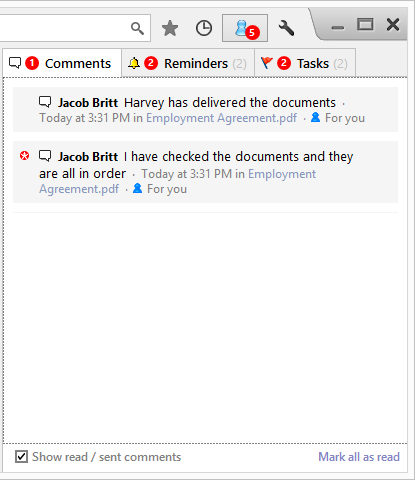Open Employment Agreement.pdf link in first comment
The image size is (415, 480).
pyautogui.click(x=221, y=118)
